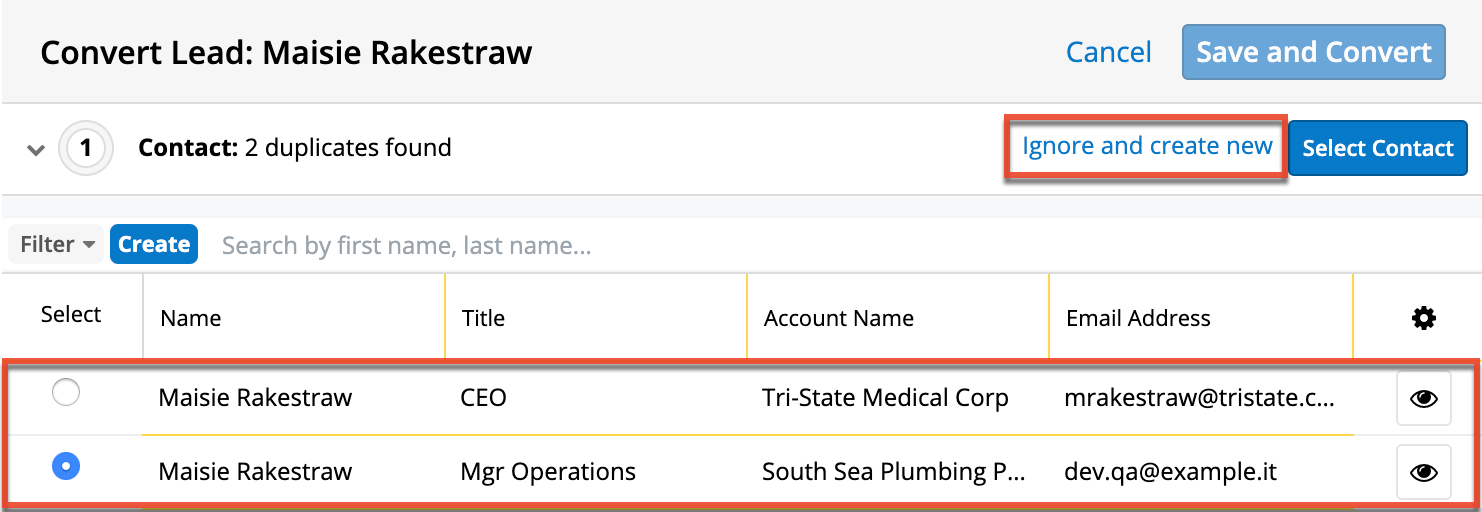Sort by Email Address column header
The image size is (1482, 512).
1138,319
